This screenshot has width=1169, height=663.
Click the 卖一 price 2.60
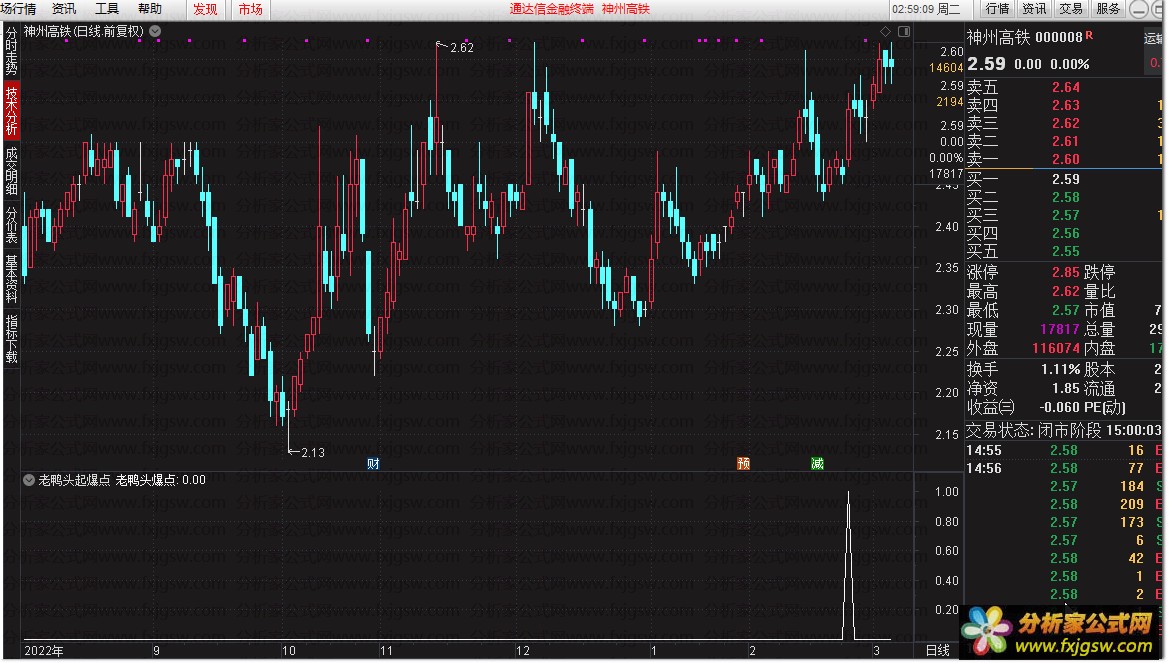pyautogui.click(x=1065, y=159)
